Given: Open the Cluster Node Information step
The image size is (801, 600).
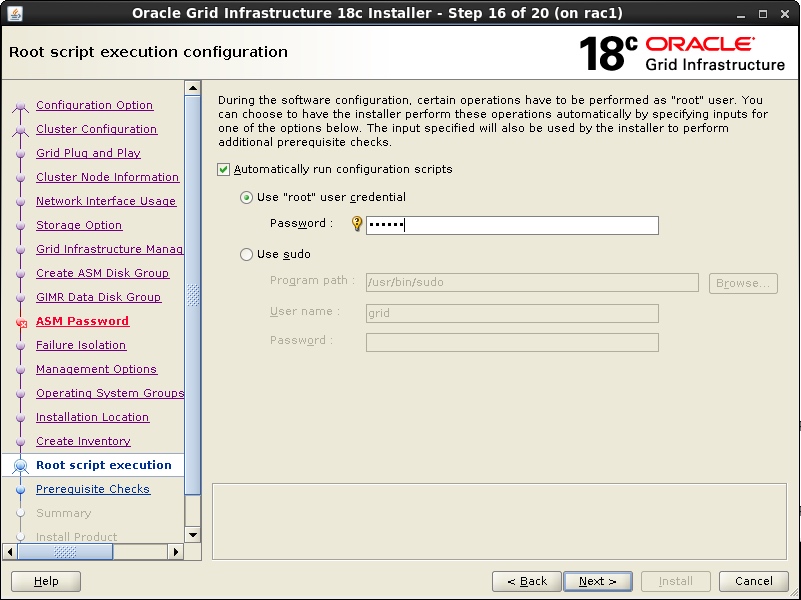Looking at the screenshot, I should tap(105, 177).
